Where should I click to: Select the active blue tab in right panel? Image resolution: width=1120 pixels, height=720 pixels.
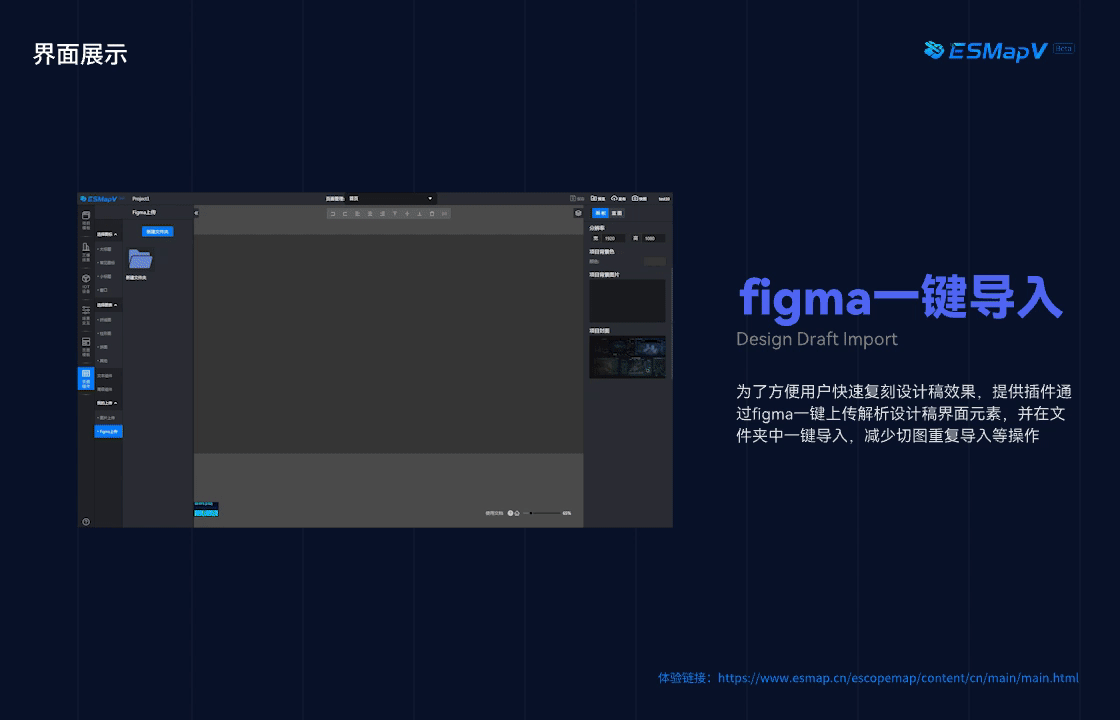(600, 213)
